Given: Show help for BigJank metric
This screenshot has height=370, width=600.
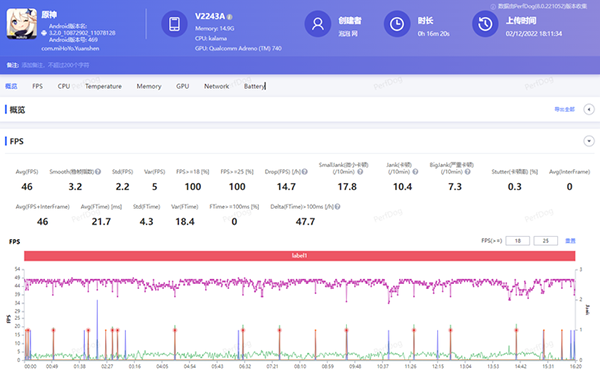Looking at the screenshot, I should (468, 172).
